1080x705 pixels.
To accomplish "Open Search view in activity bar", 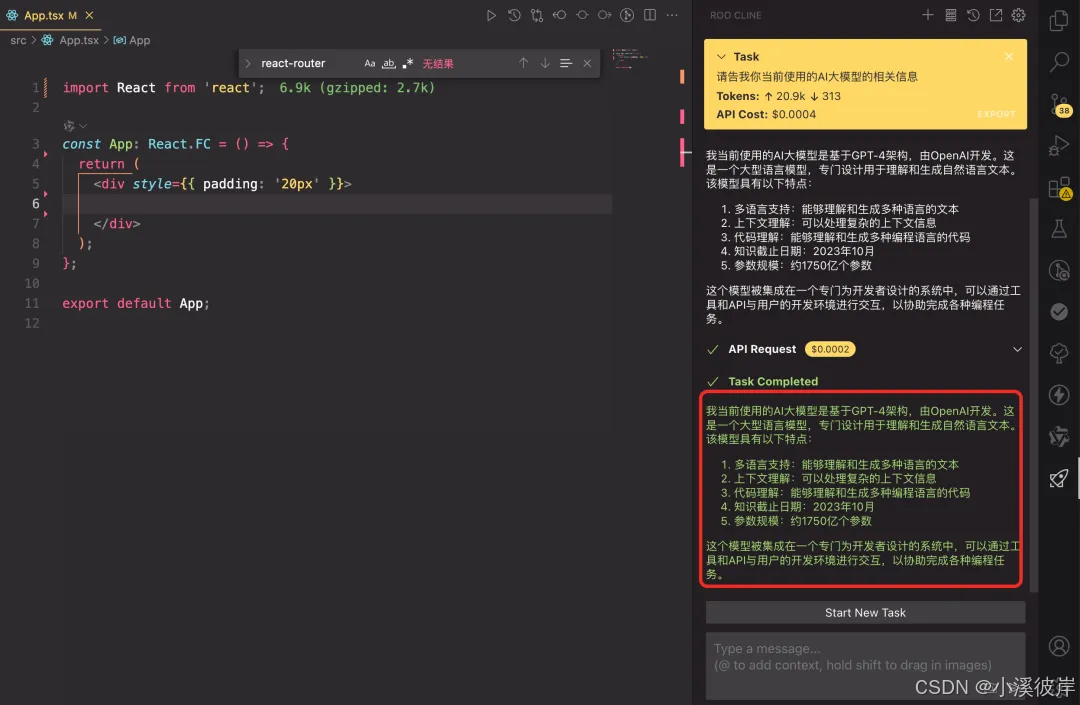I will click(x=1059, y=62).
